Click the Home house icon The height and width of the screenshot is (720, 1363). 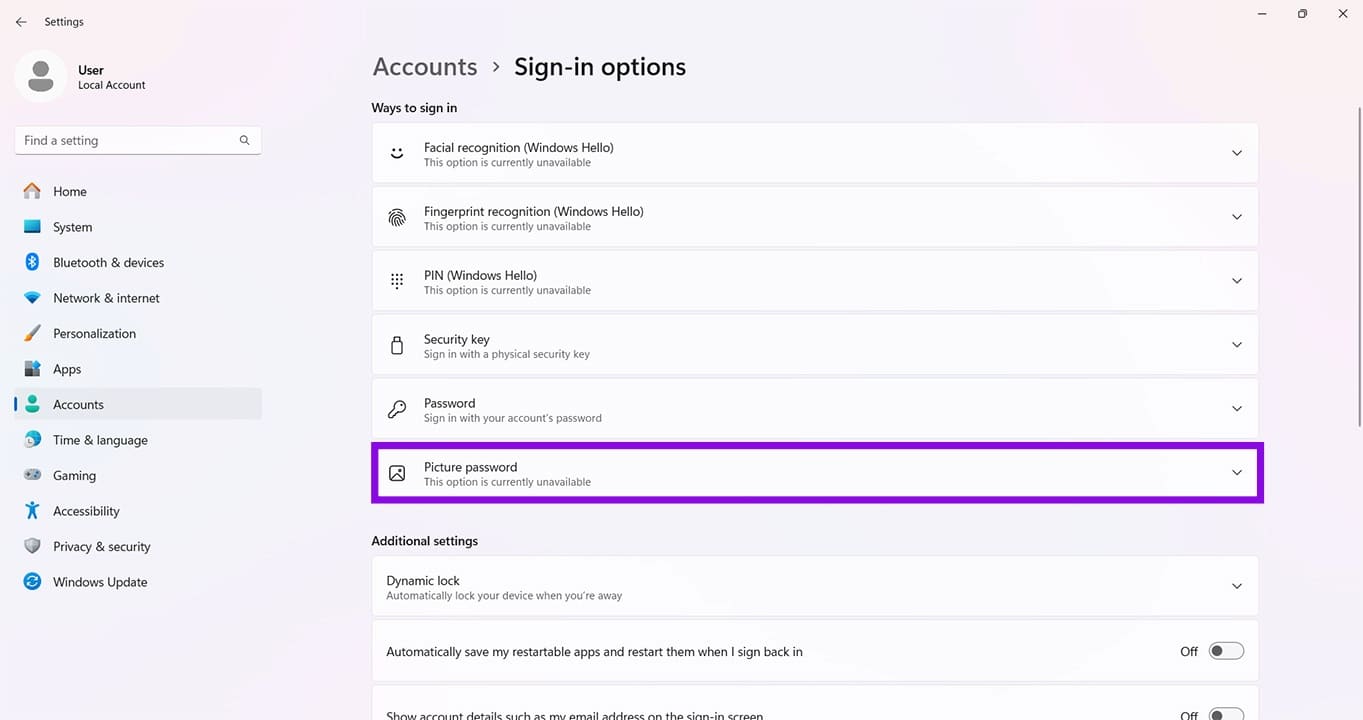(x=33, y=191)
